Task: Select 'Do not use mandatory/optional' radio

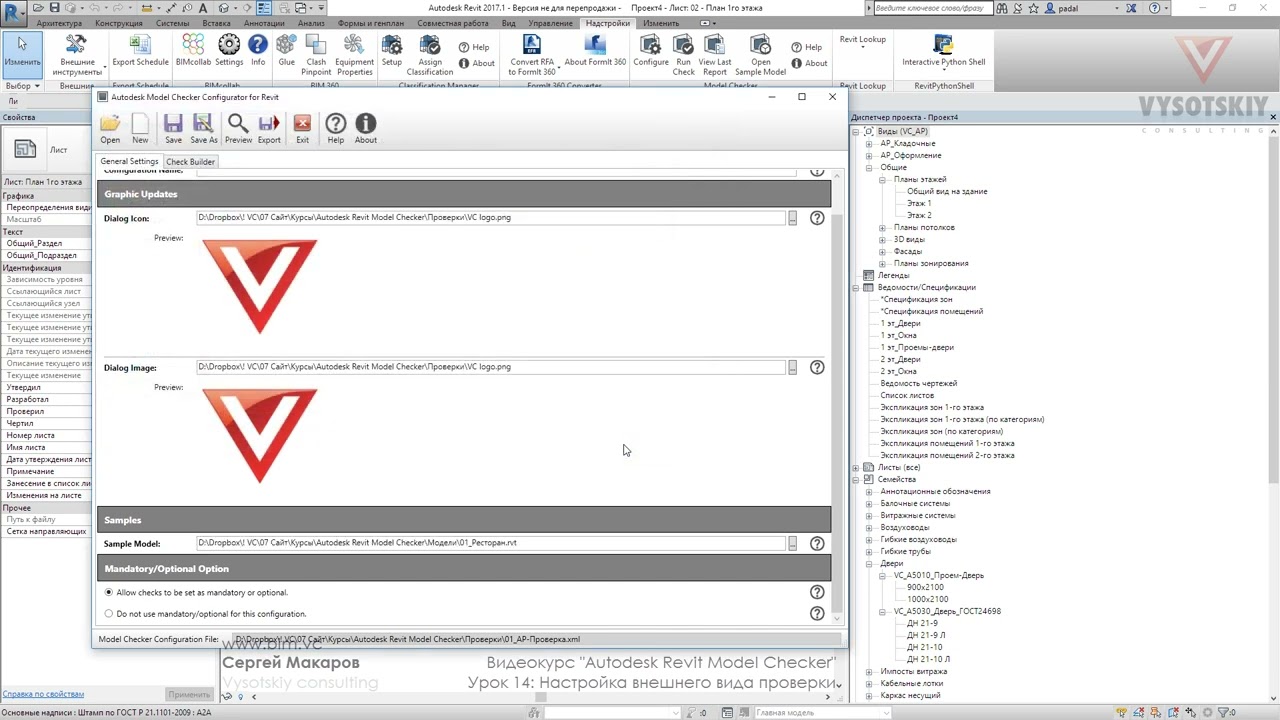Action: [x=109, y=614]
